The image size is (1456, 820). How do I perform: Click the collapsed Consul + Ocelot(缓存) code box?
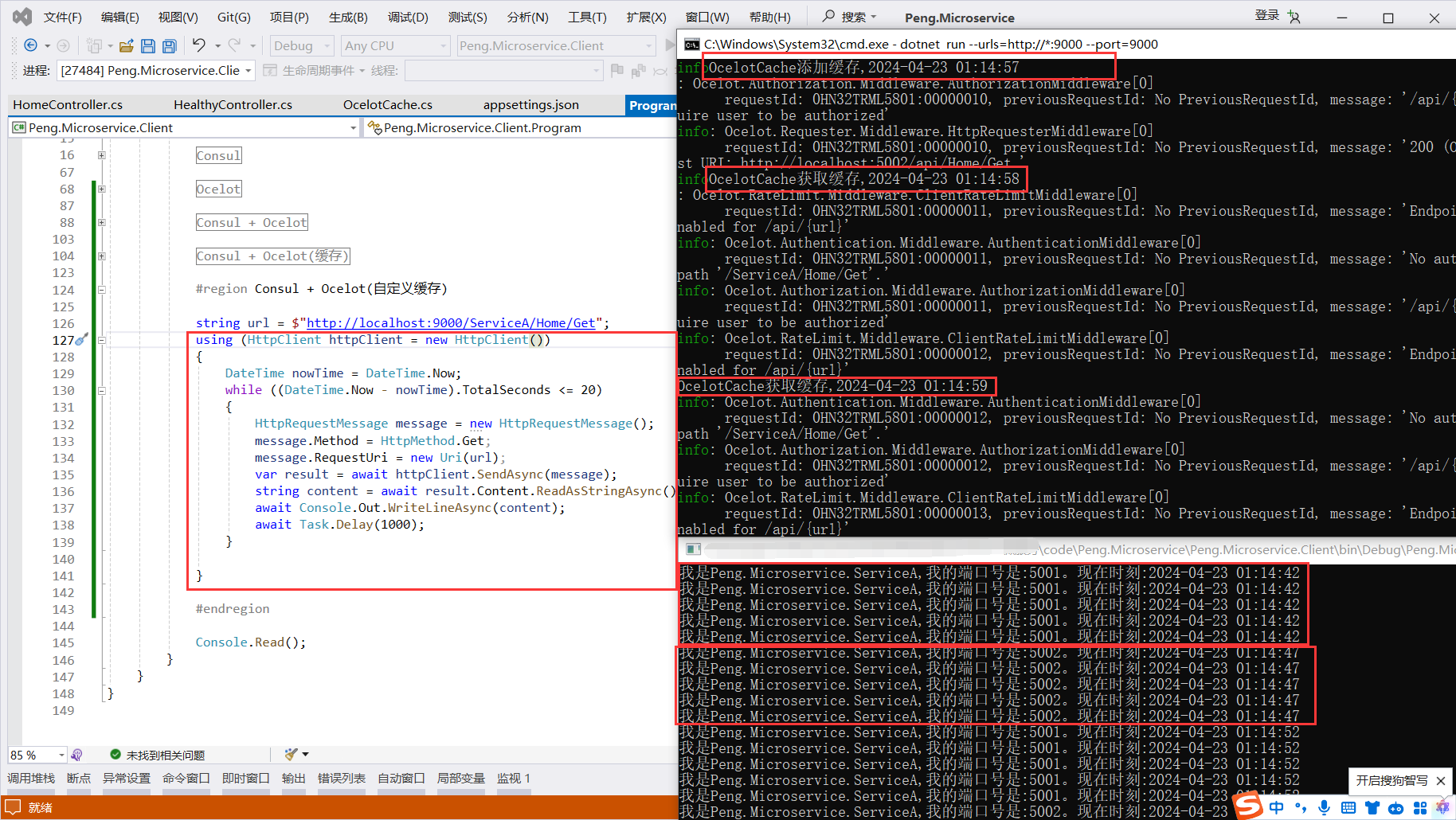(x=272, y=256)
